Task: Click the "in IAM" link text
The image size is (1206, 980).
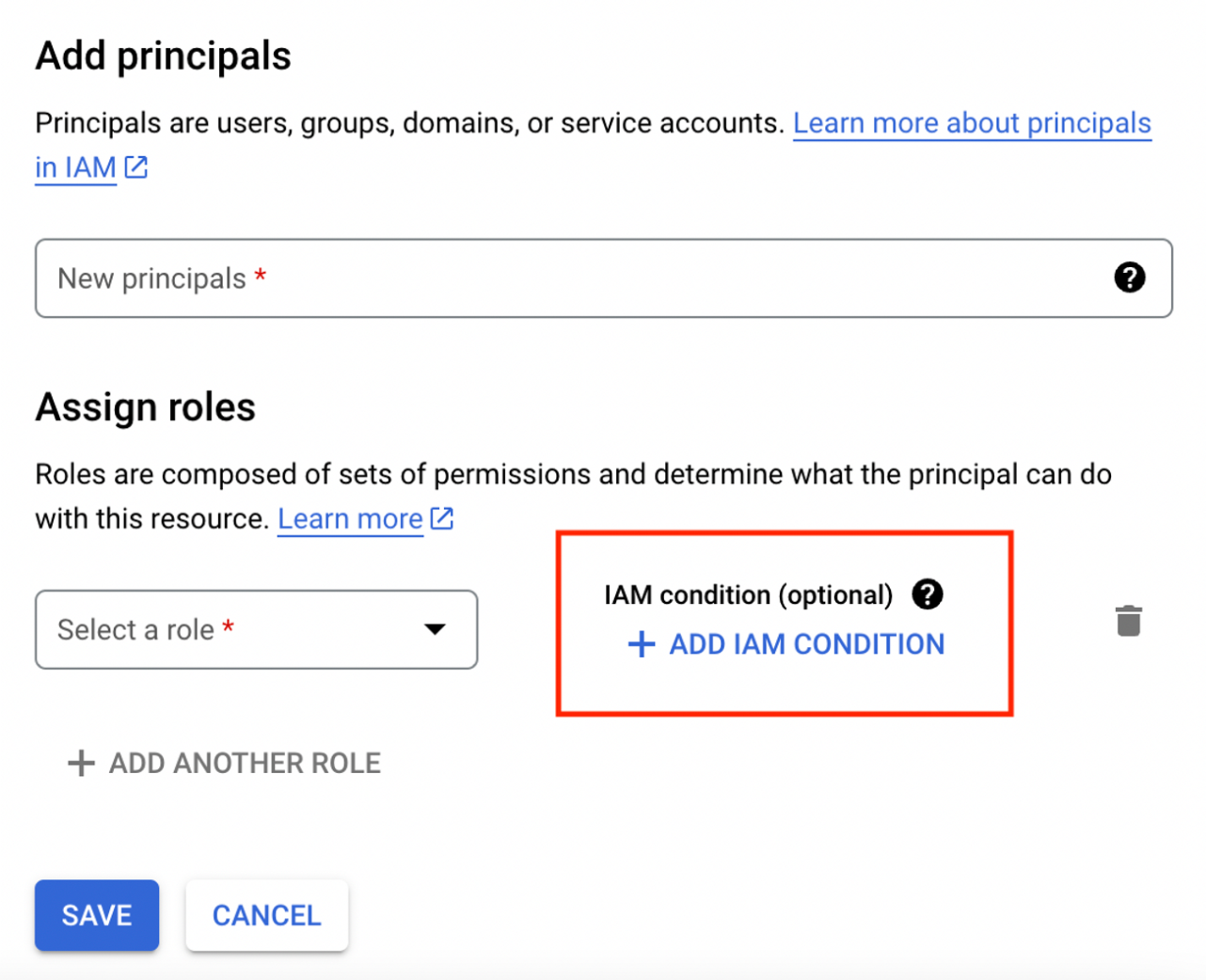Action: coord(75,167)
